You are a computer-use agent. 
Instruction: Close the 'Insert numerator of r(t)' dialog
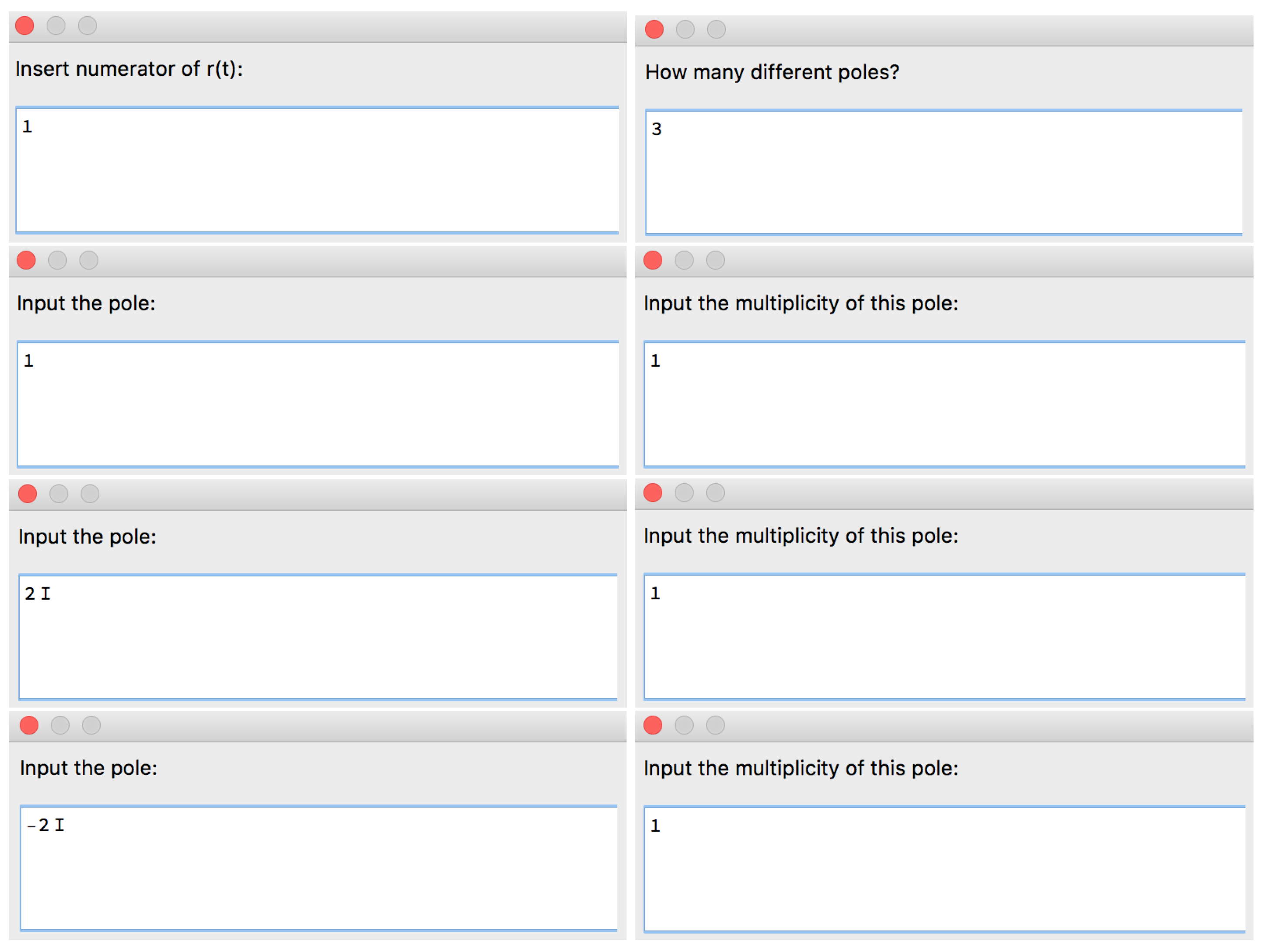24,26
